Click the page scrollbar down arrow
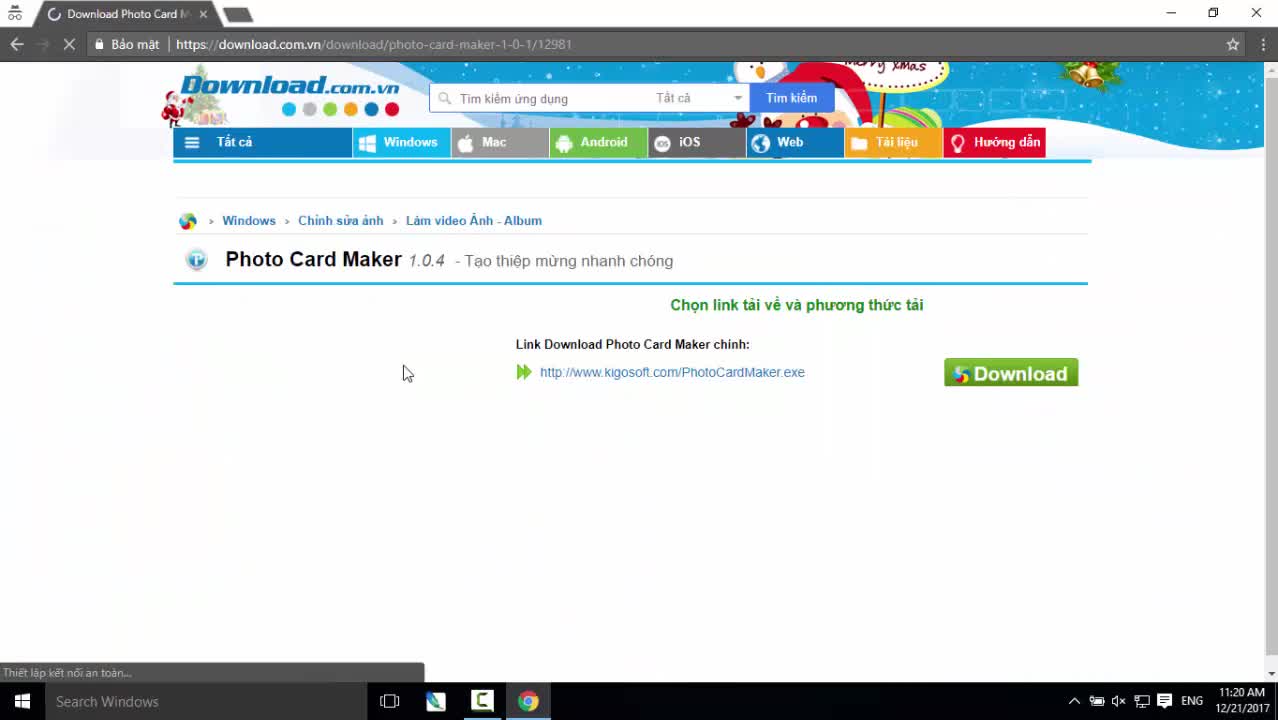Image resolution: width=1278 pixels, height=720 pixels. (1271, 674)
